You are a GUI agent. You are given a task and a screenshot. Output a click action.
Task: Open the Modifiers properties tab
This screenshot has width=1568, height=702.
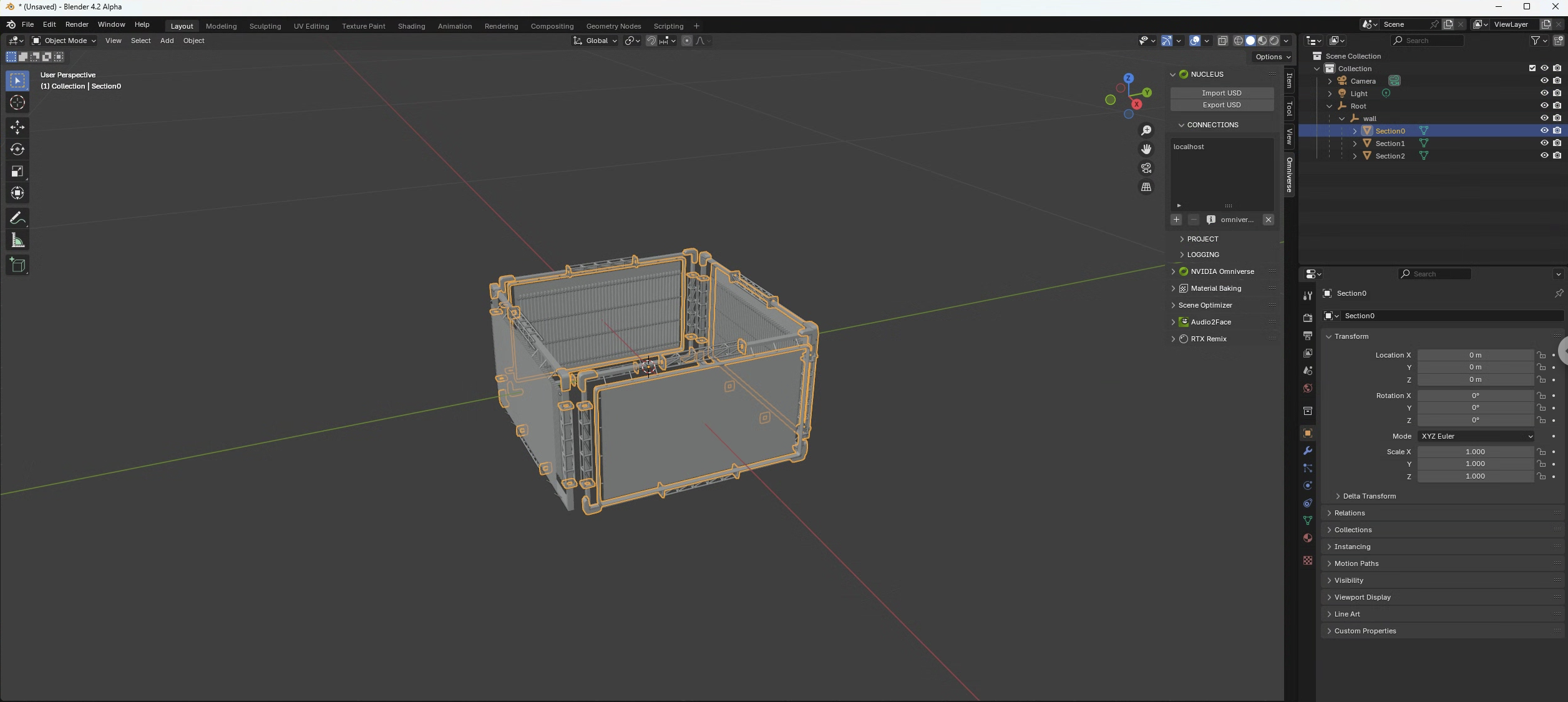[x=1307, y=451]
